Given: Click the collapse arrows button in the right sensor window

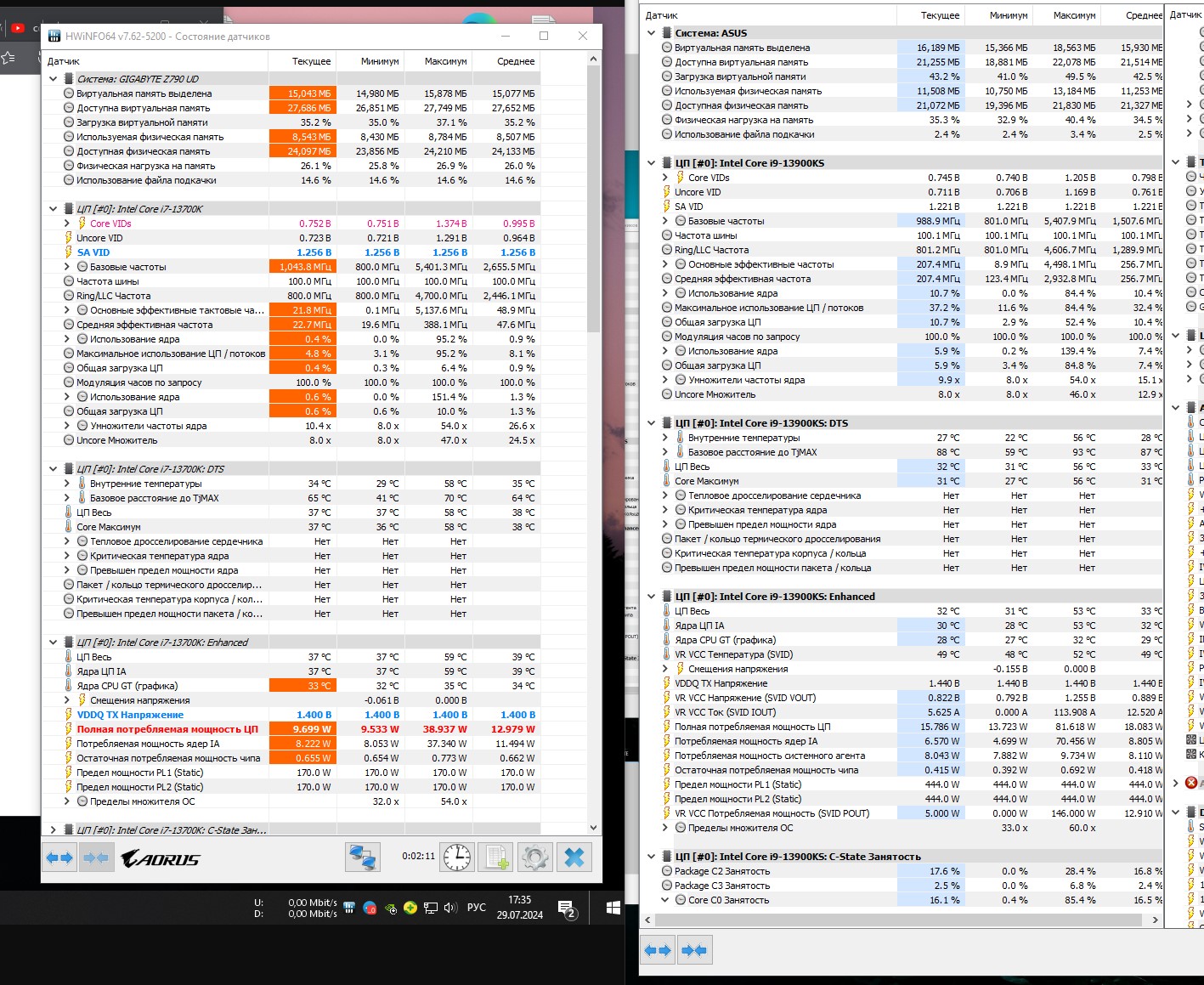Looking at the screenshot, I should tap(694, 950).
